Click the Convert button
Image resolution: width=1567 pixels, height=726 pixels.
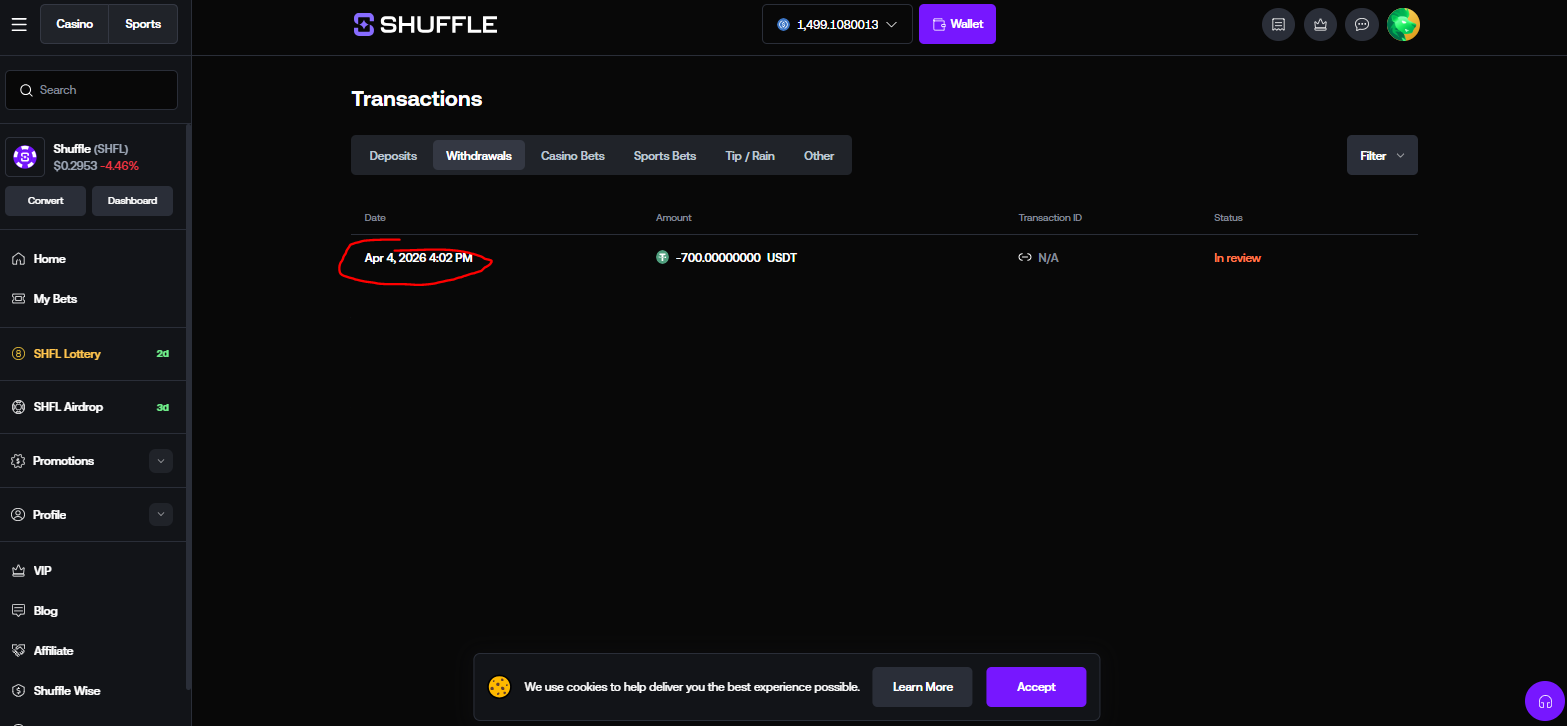[46, 201]
